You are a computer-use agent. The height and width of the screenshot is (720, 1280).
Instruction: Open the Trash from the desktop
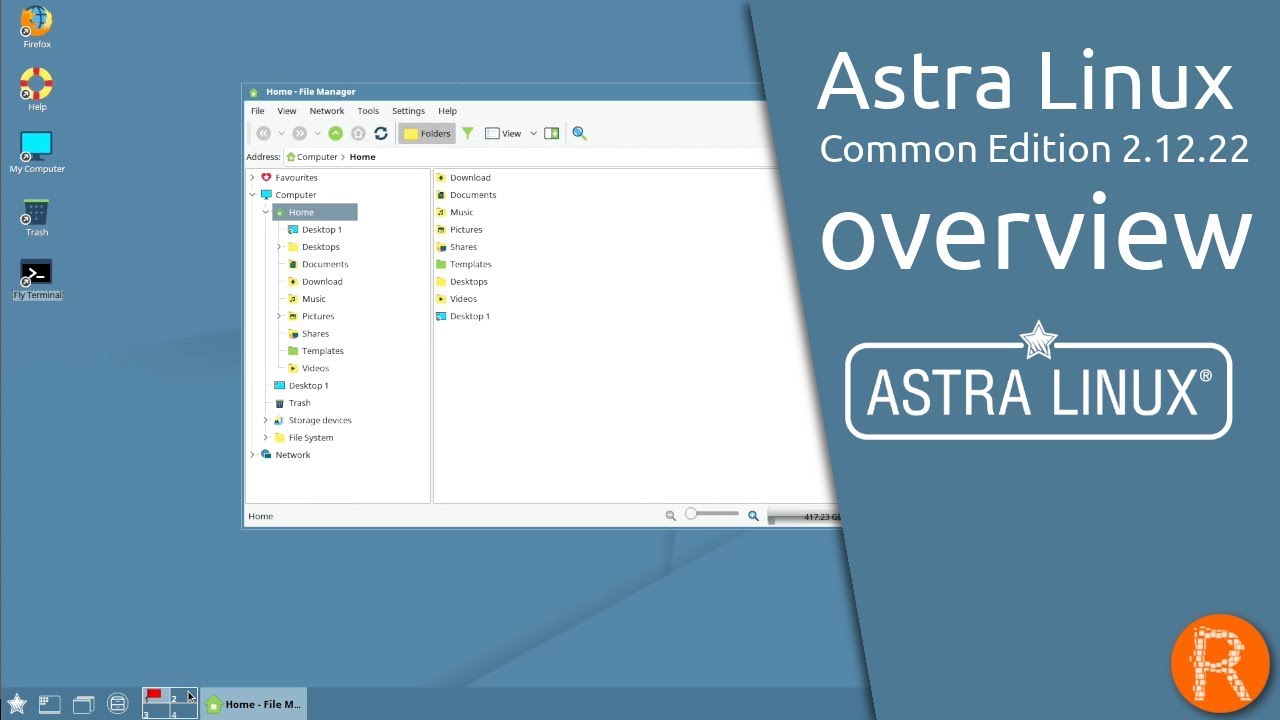[35, 211]
